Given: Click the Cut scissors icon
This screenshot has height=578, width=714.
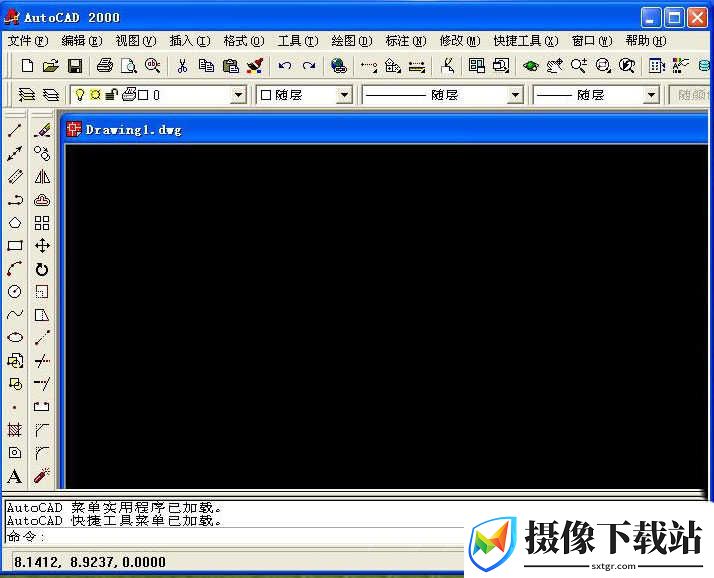Looking at the screenshot, I should click(x=182, y=66).
